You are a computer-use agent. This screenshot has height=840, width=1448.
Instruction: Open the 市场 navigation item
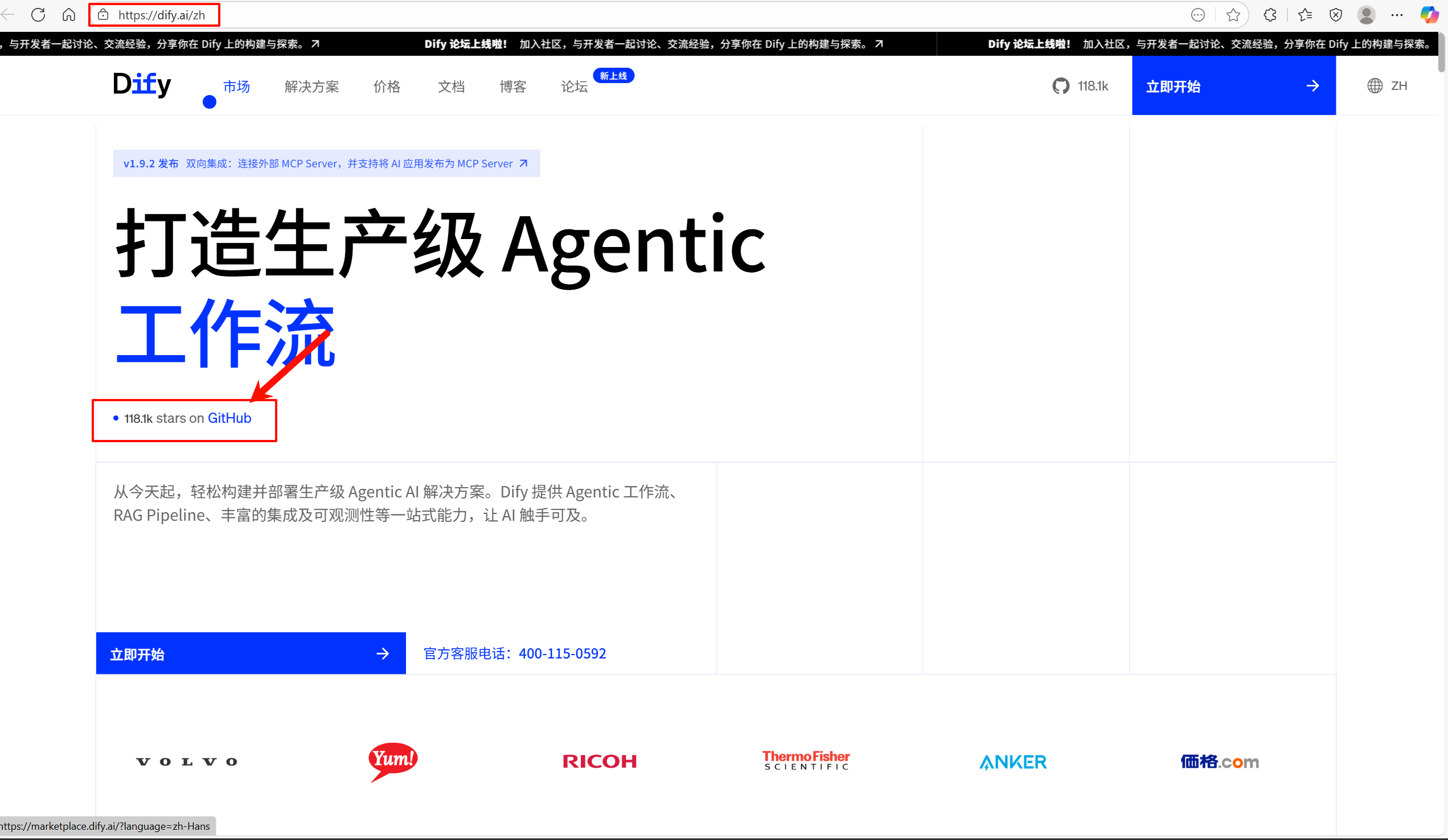(236, 87)
